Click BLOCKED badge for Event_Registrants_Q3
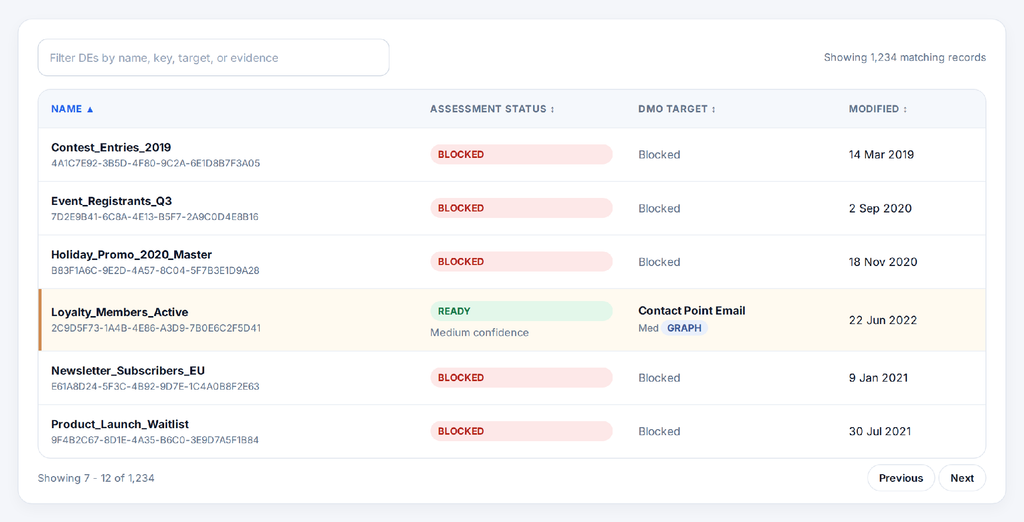 pyautogui.click(x=521, y=208)
